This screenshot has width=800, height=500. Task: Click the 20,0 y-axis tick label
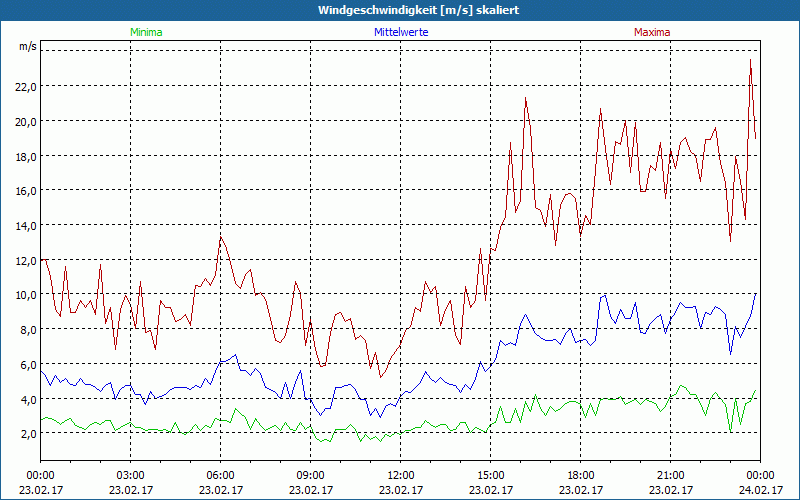coord(26,121)
